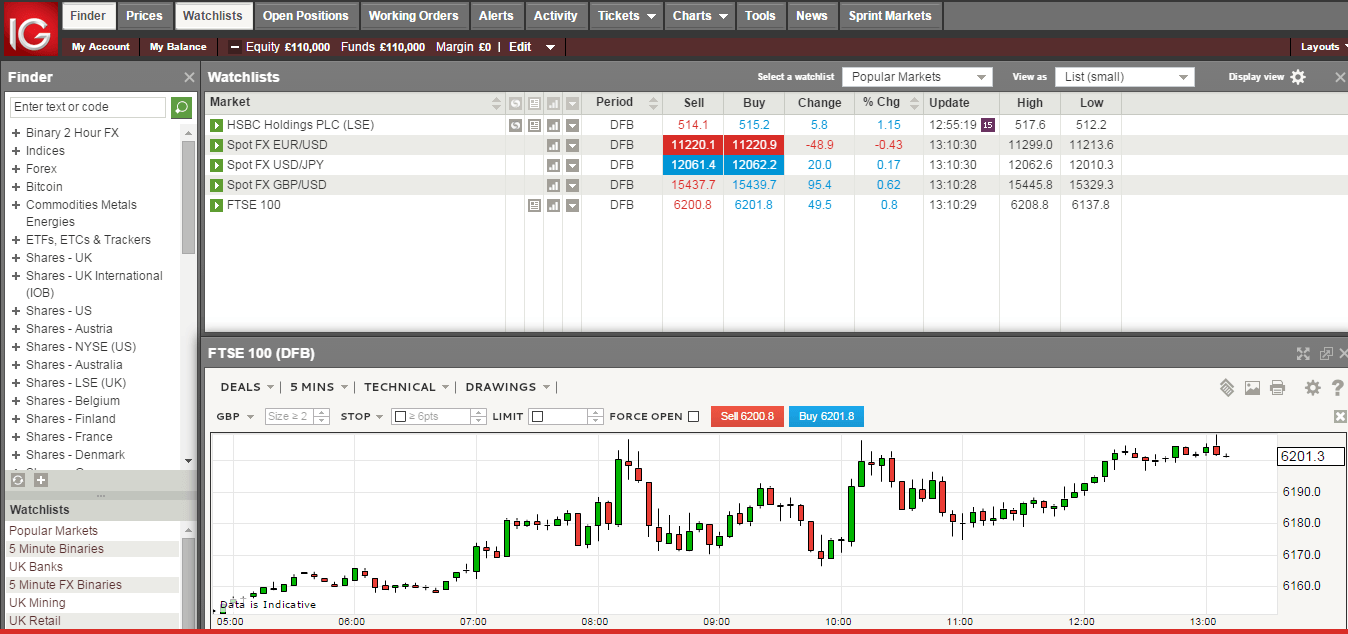This screenshot has height=634, width=1348.
Task: Pop out the FTSE 100 chart window
Action: coord(1326,354)
